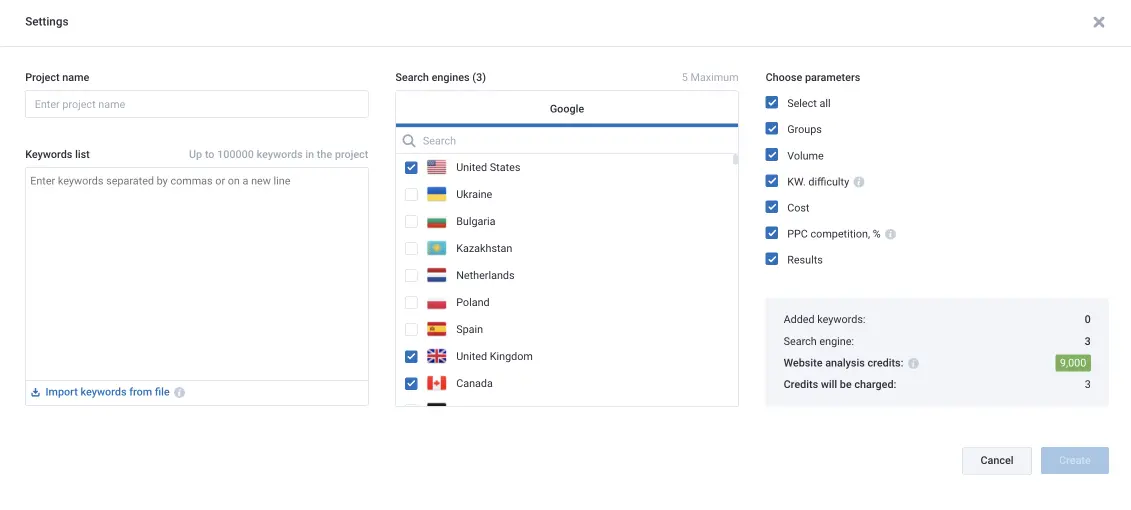Click the info icon beside KW. difficulty

[859, 182]
